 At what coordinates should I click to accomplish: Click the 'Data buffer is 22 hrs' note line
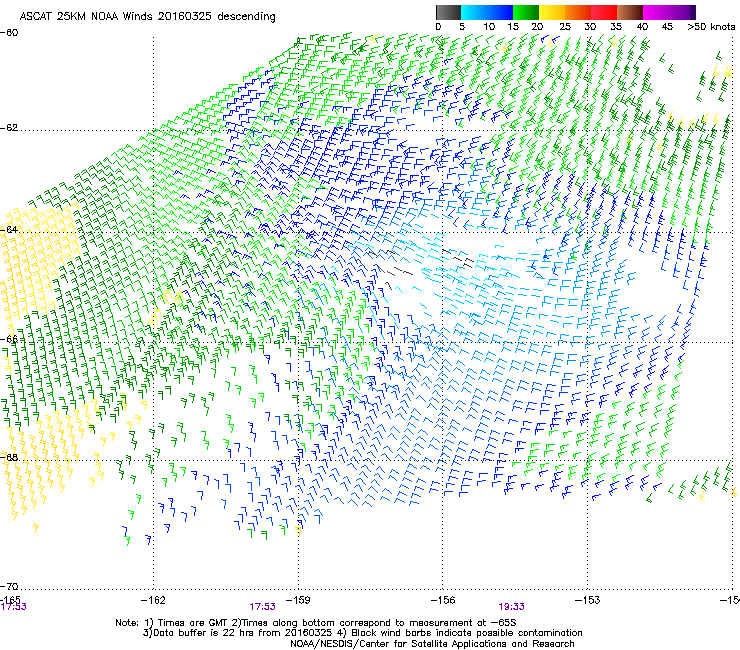tap(363, 633)
